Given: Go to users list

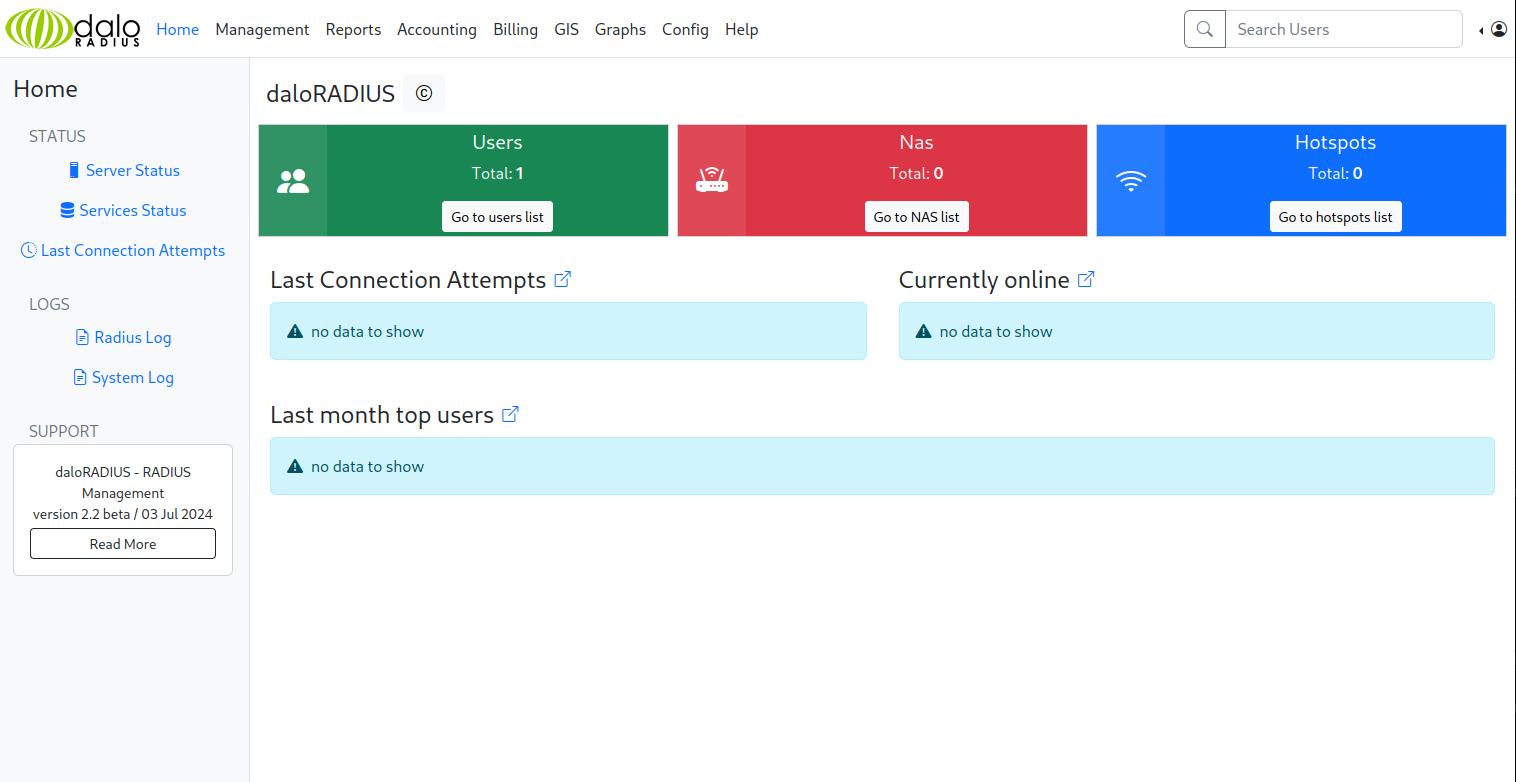Looking at the screenshot, I should (x=497, y=217).
